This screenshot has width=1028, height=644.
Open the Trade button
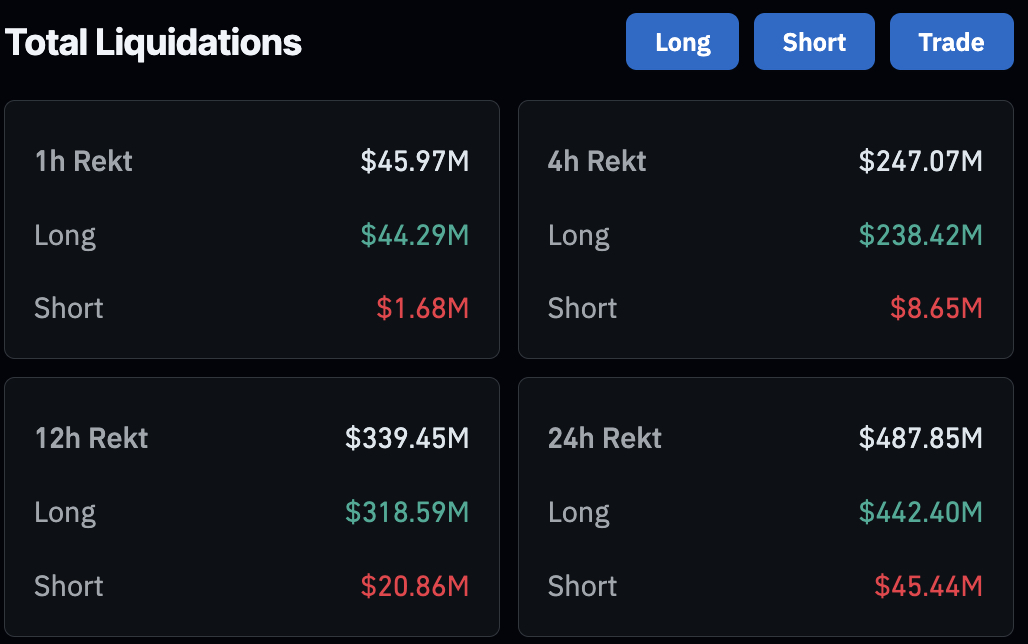(x=951, y=41)
